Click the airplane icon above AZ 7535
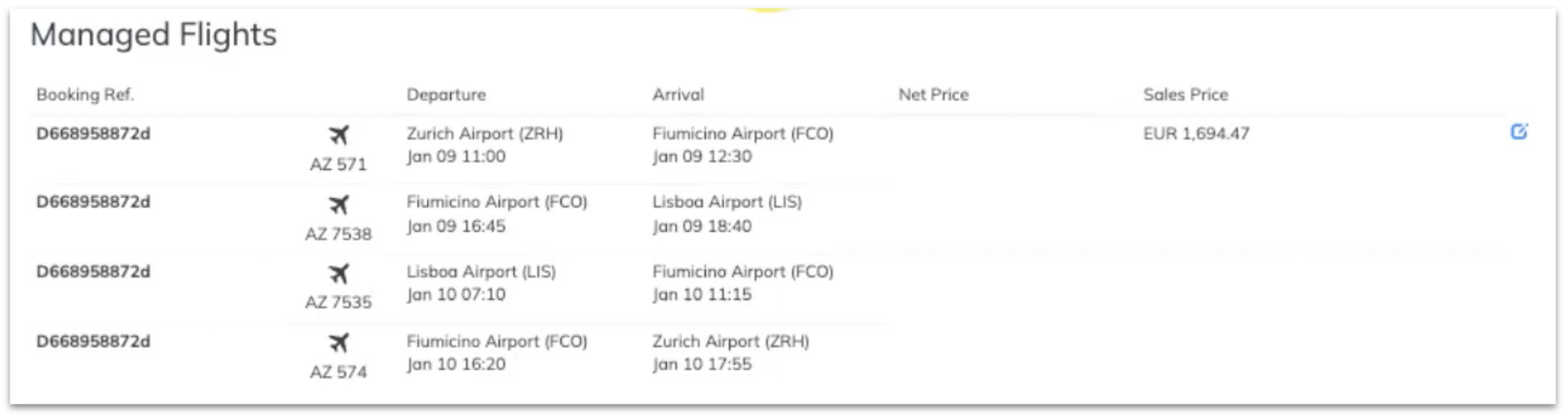The height and width of the screenshot is (417, 1568). click(x=339, y=274)
